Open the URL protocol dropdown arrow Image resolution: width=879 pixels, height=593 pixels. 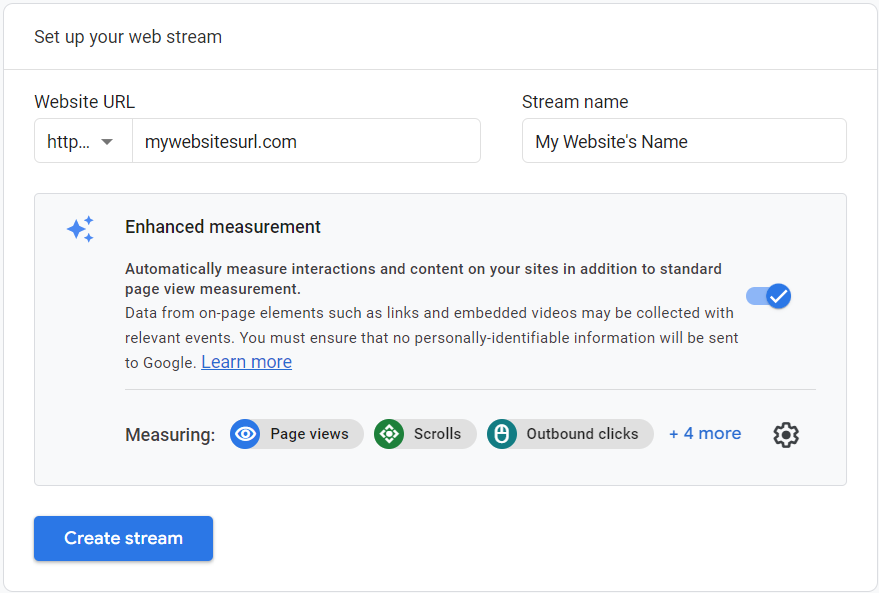point(107,142)
